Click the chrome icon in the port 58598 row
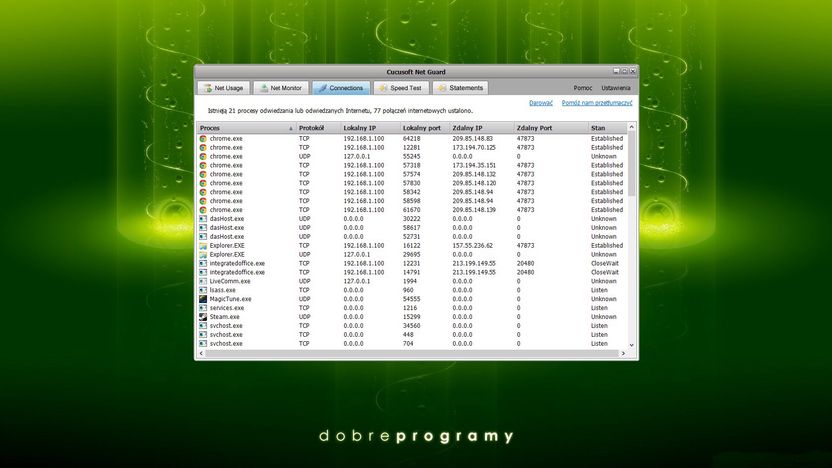 pos(203,201)
